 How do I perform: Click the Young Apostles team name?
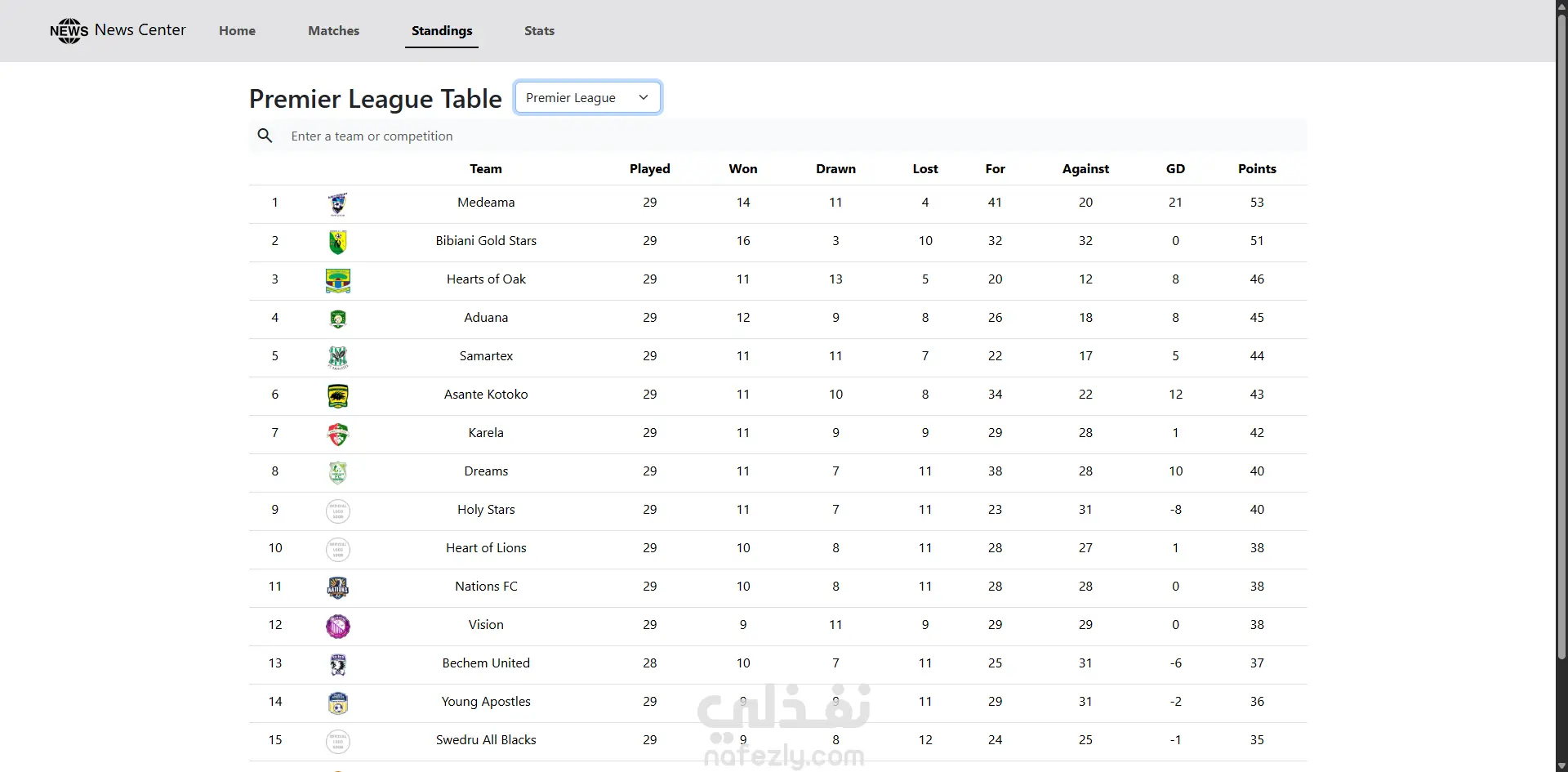pos(486,702)
